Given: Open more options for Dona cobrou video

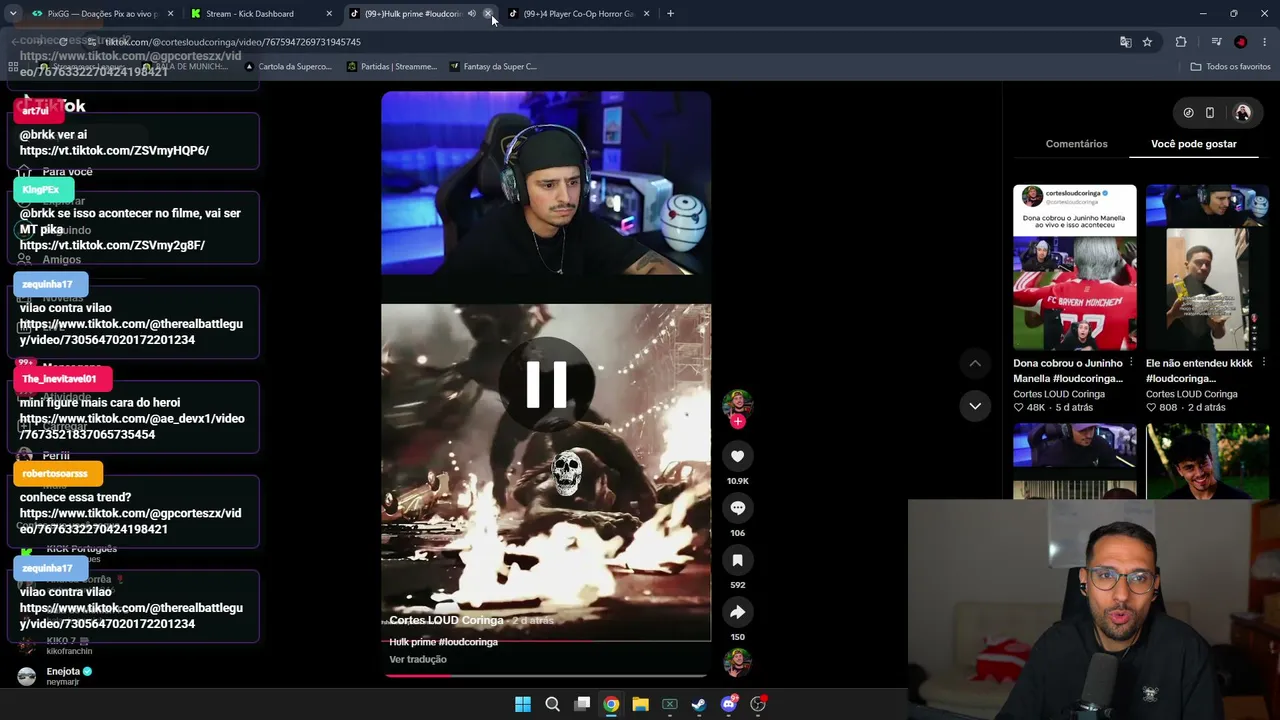Looking at the screenshot, I should [1131, 363].
